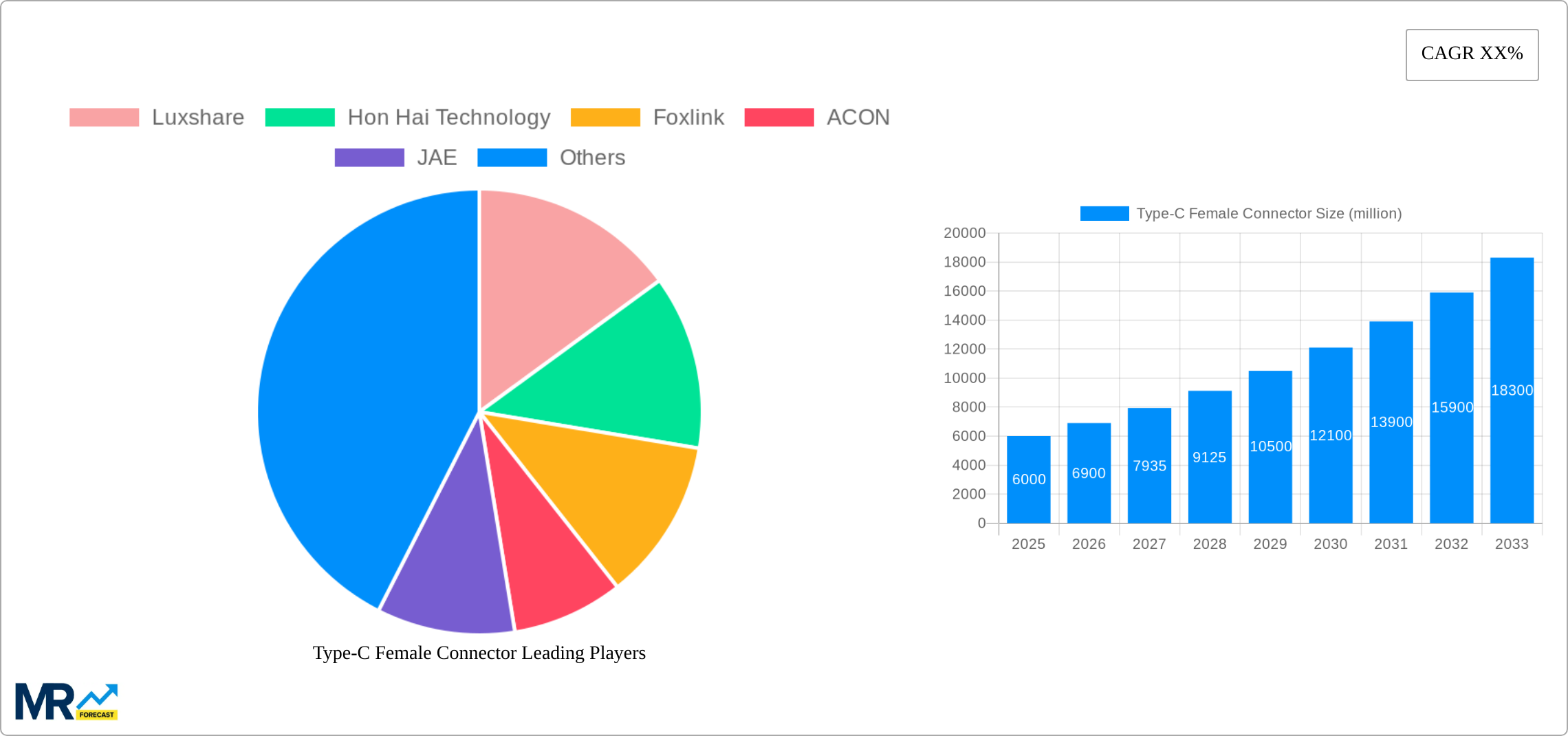
Task: Toggle the Luxshare series in the legend
Action: tap(197, 117)
